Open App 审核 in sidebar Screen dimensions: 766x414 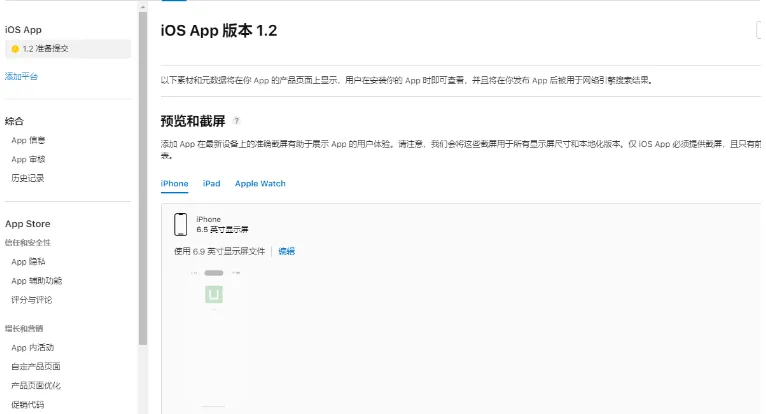[28, 159]
